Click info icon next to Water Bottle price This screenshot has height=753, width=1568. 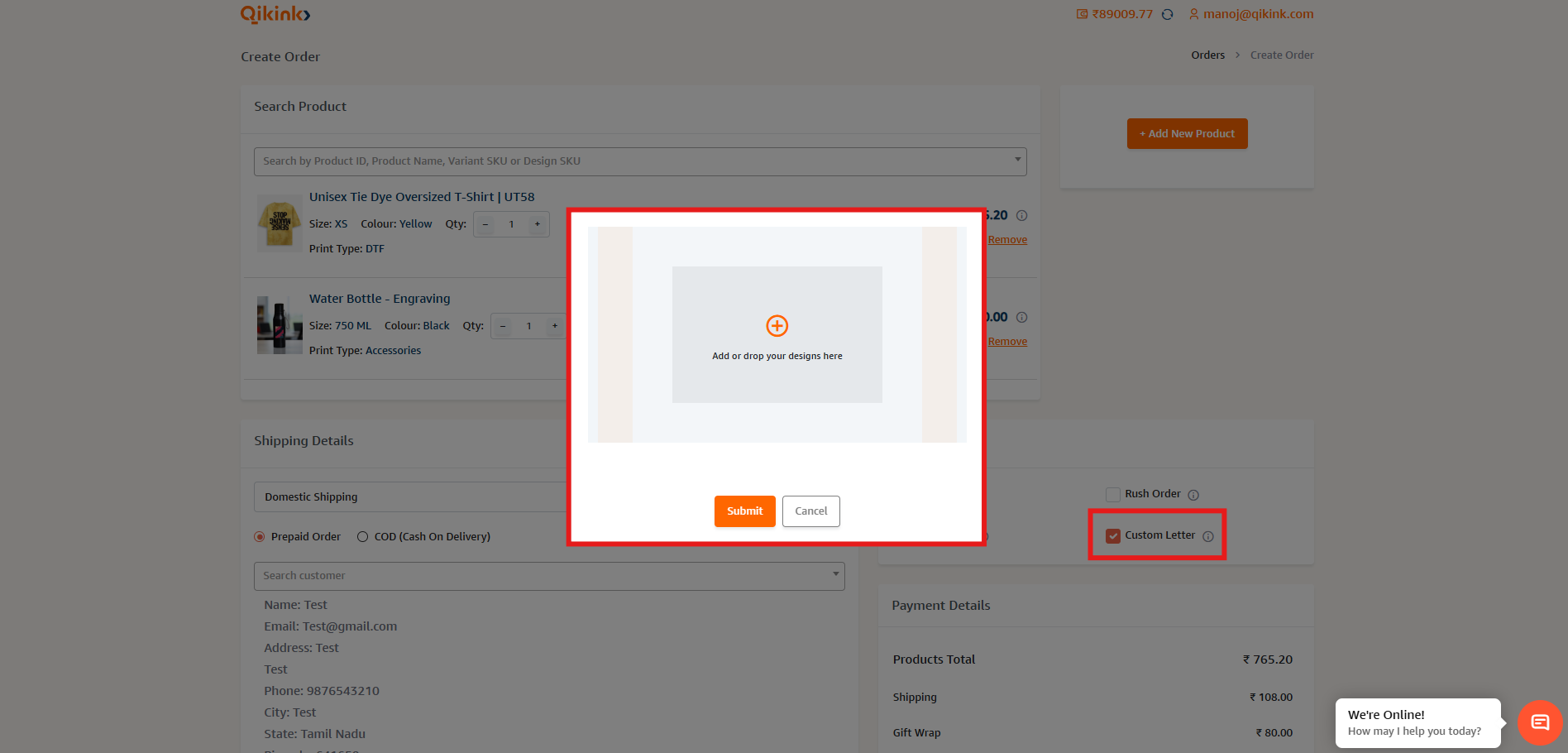(x=1021, y=318)
